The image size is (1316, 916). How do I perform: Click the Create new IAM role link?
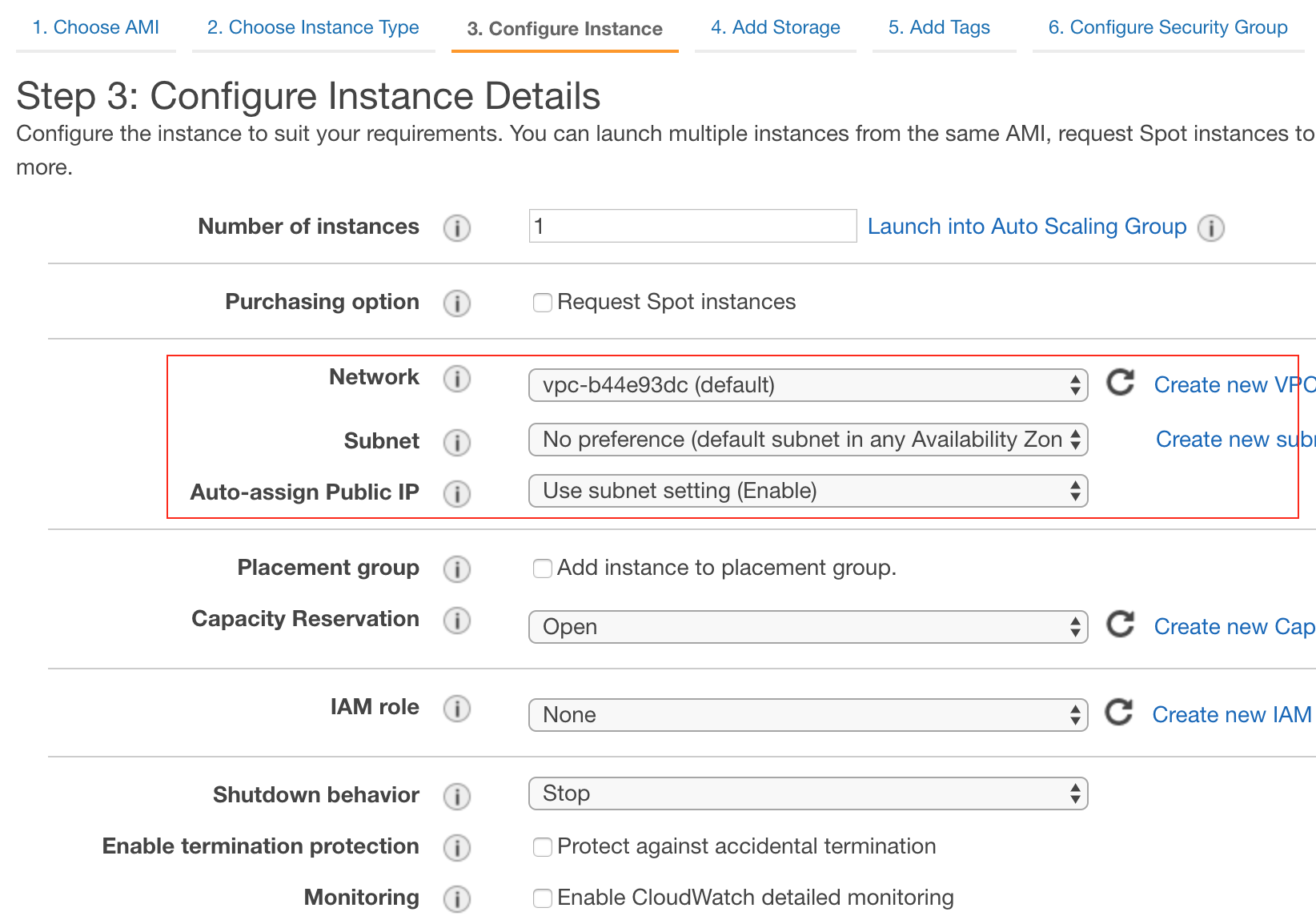click(x=1234, y=715)
